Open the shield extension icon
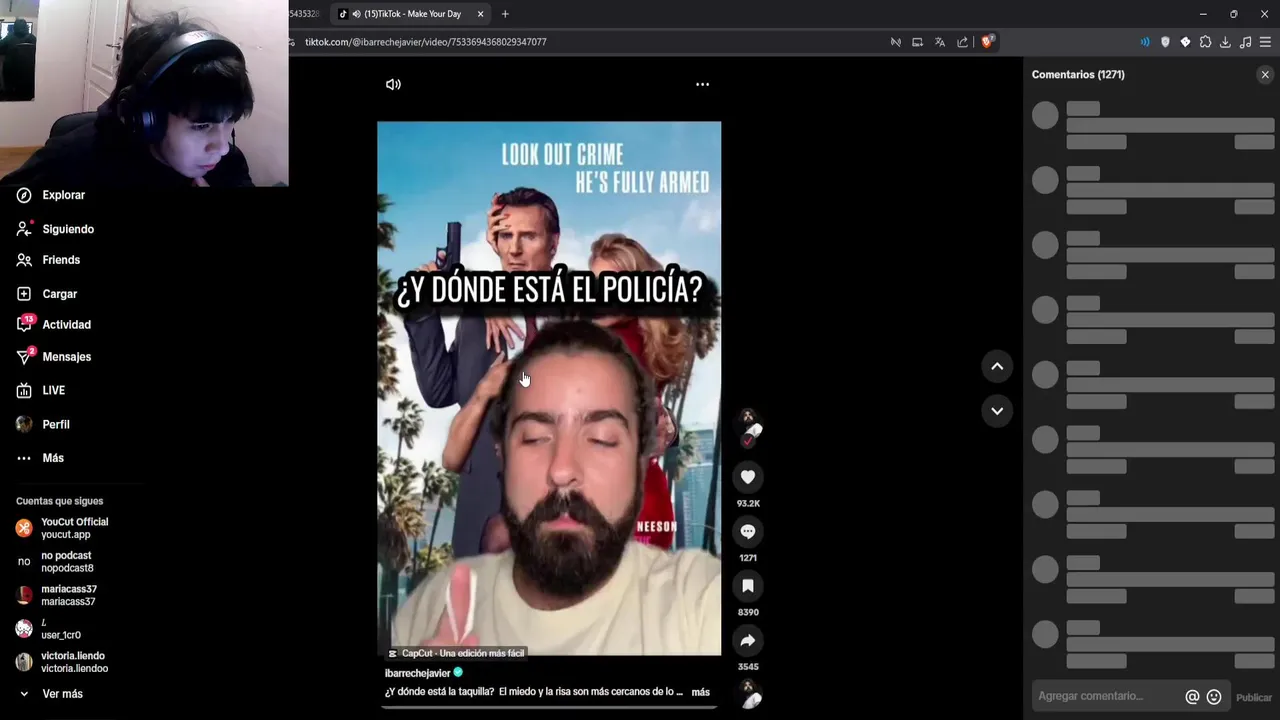 (x=1165, y=42)
